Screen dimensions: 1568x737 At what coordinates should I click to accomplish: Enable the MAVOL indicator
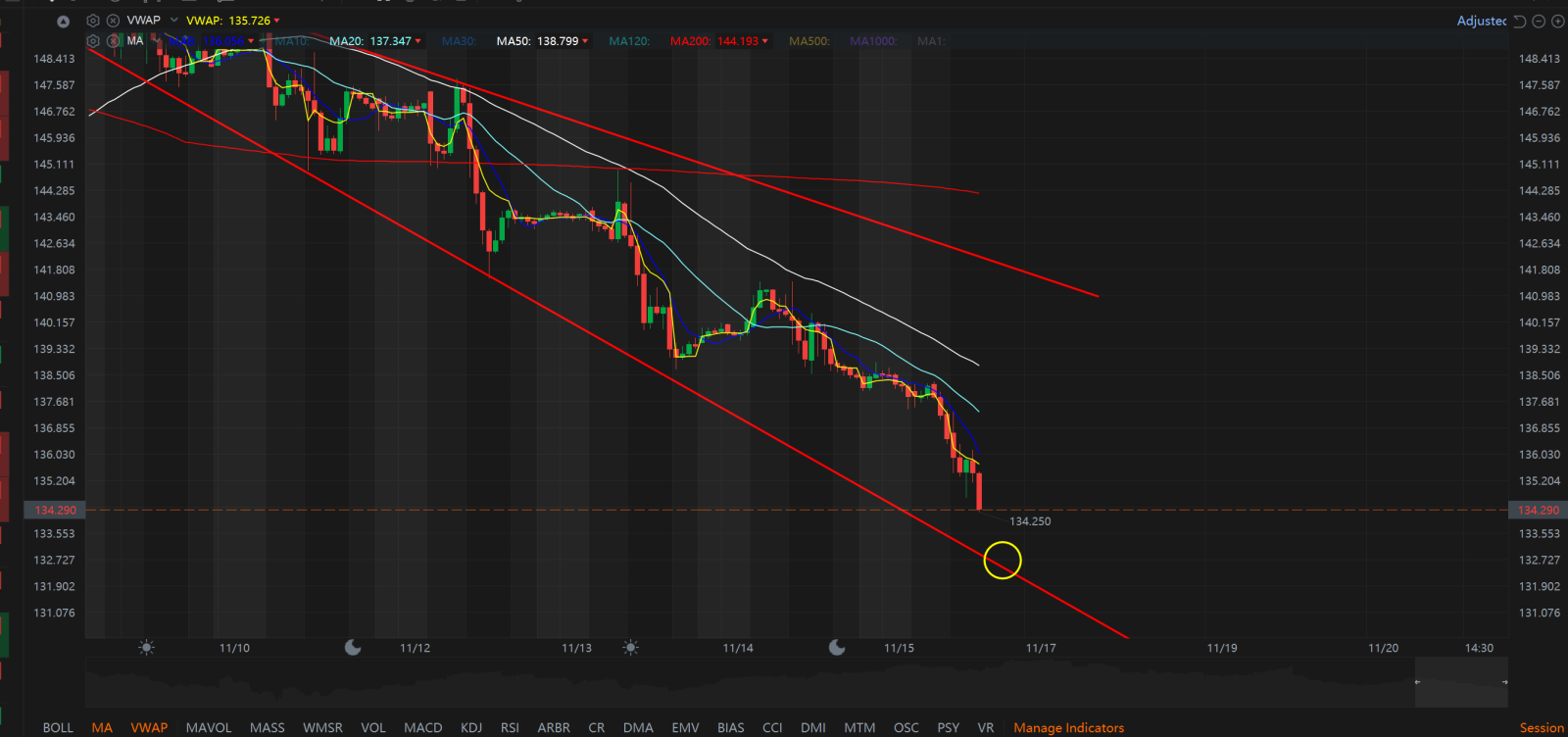pyautogui.click(x=209, y=727)
